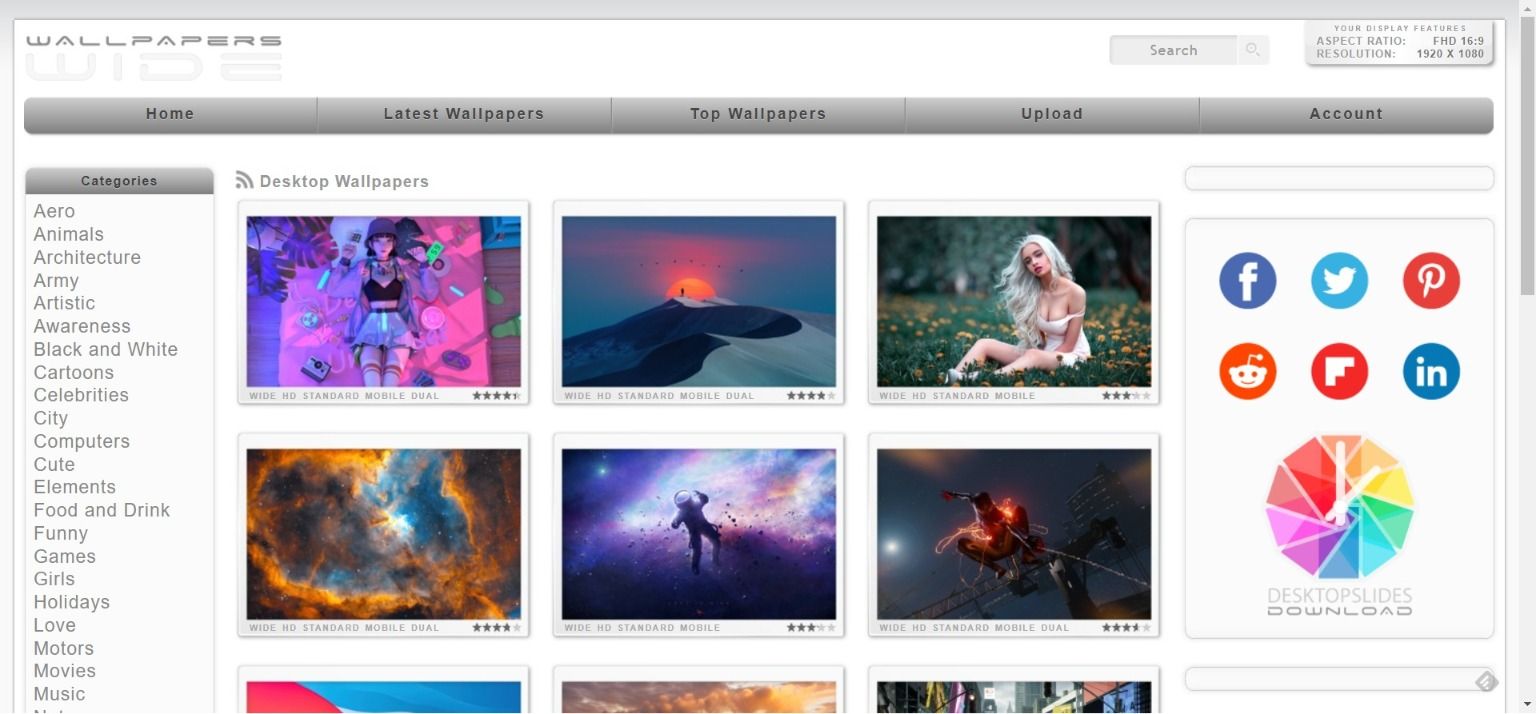Open Food and Drink category
Image resolution: width=1536 pixels, height=714 pixels.
(x=102, y=510)
